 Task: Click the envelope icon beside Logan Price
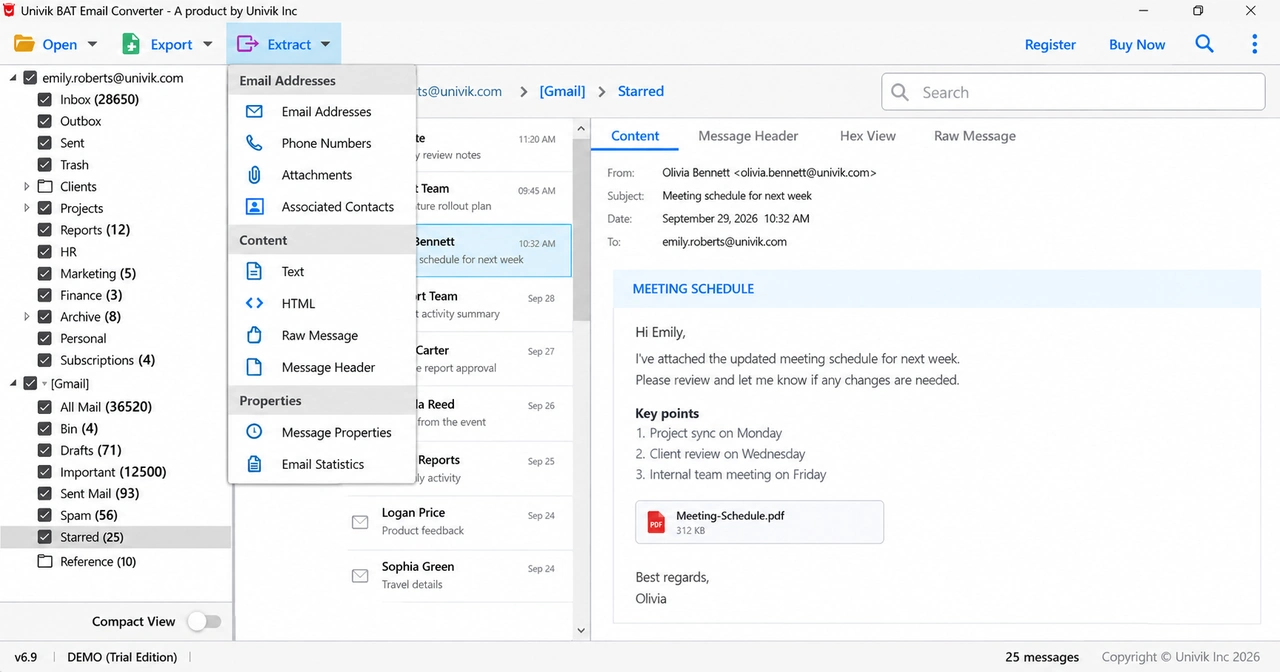[360, 522]
